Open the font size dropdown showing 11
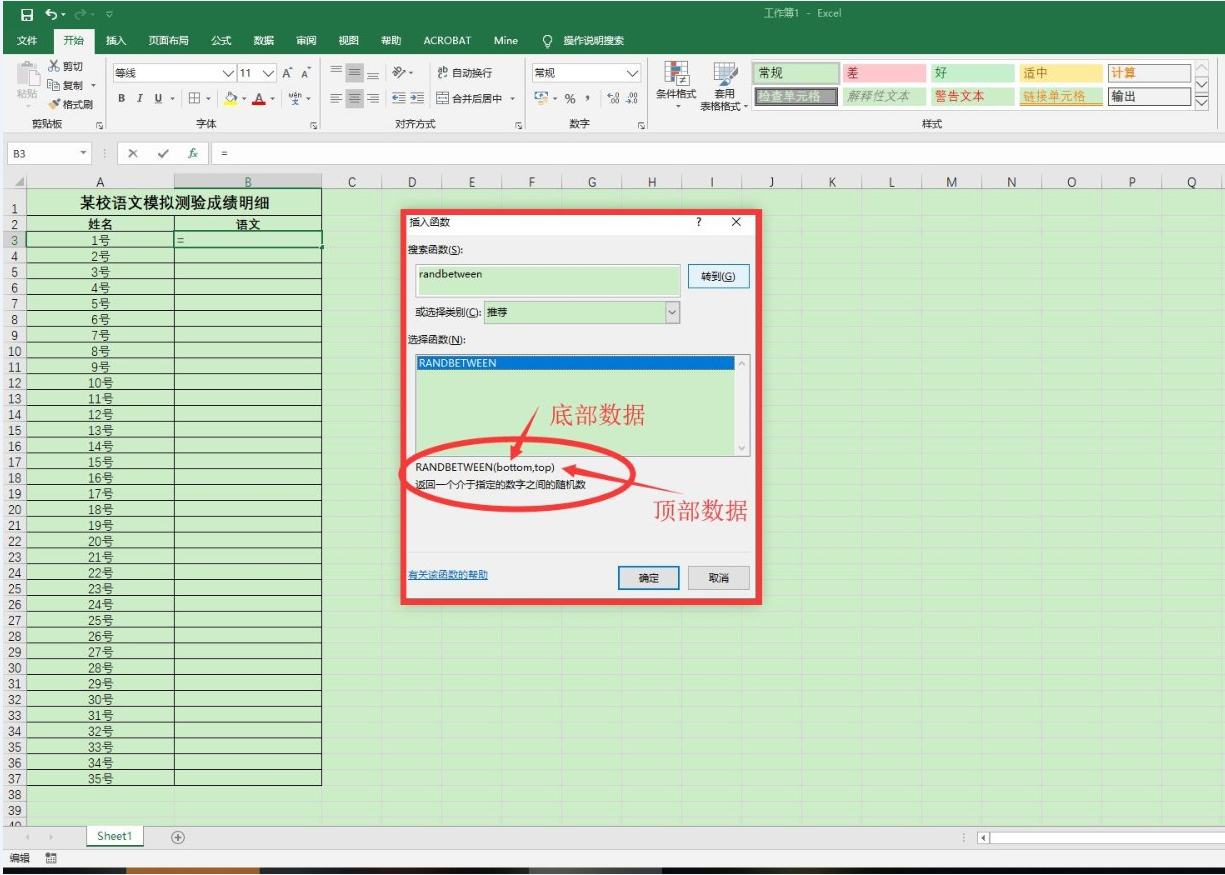 (x=268, y=73)
